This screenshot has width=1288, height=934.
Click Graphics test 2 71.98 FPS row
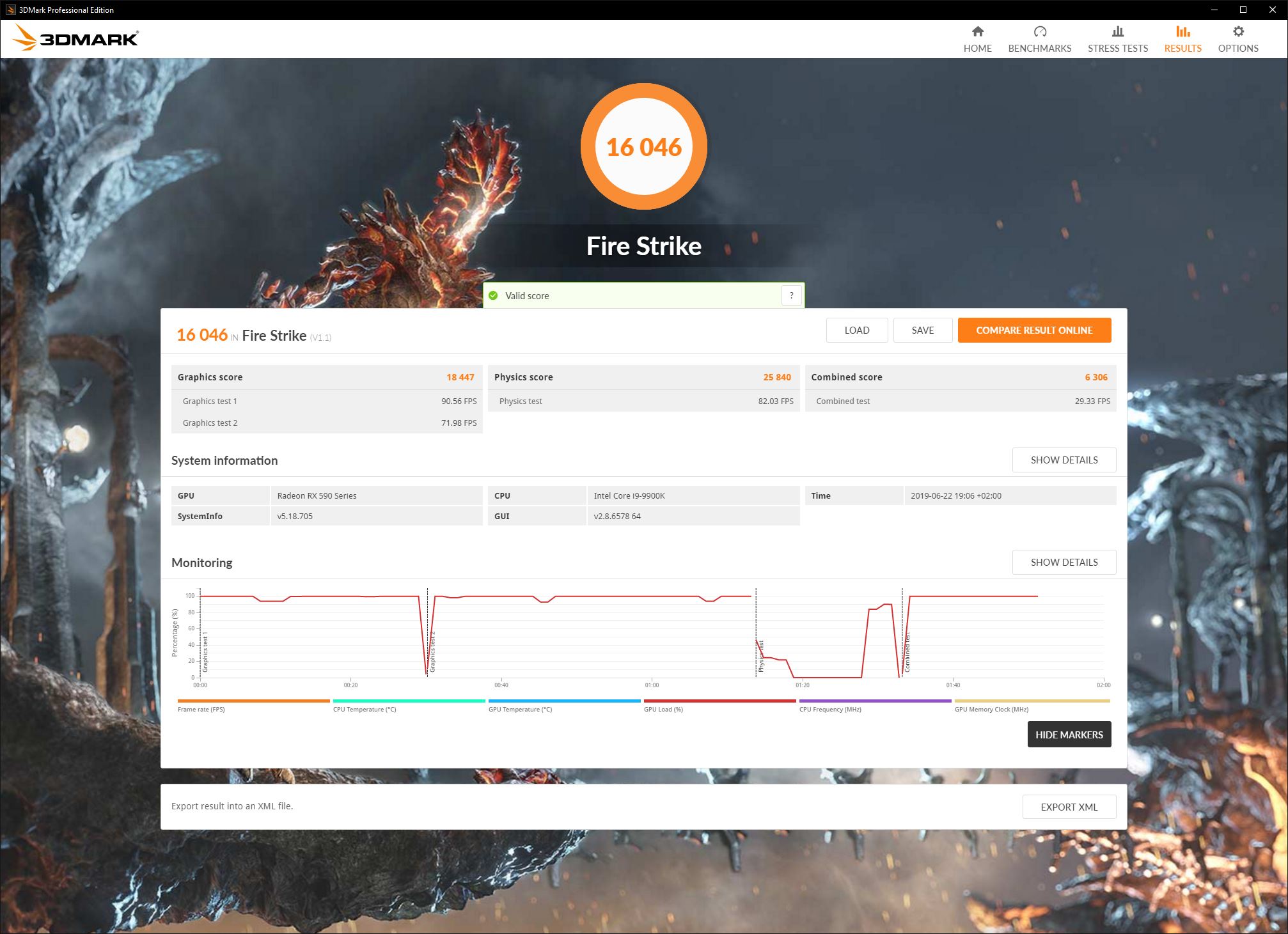pos(327,423)
